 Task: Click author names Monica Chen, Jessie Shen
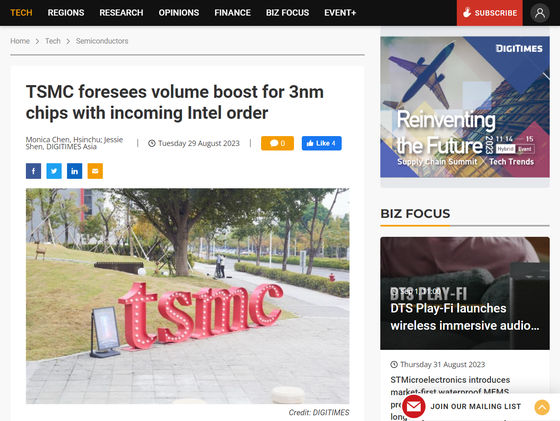point(74,143)
